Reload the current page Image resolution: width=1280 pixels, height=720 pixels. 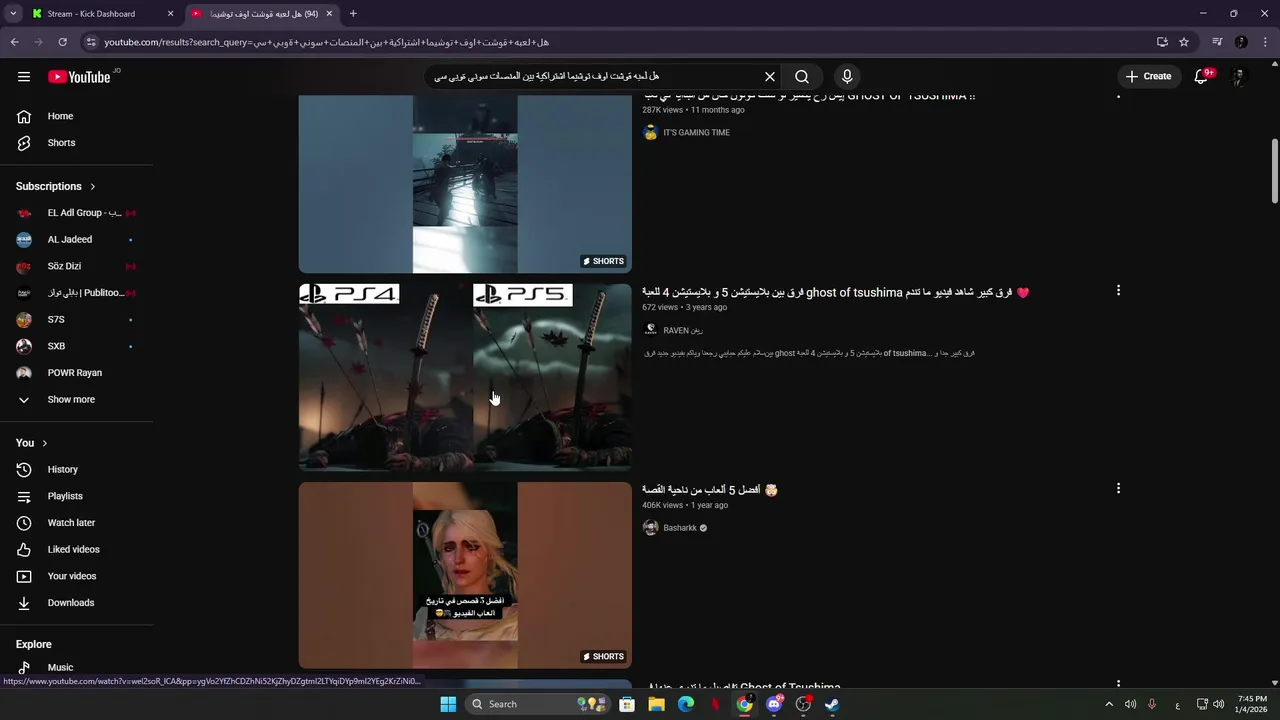click(x=62, y=42)
